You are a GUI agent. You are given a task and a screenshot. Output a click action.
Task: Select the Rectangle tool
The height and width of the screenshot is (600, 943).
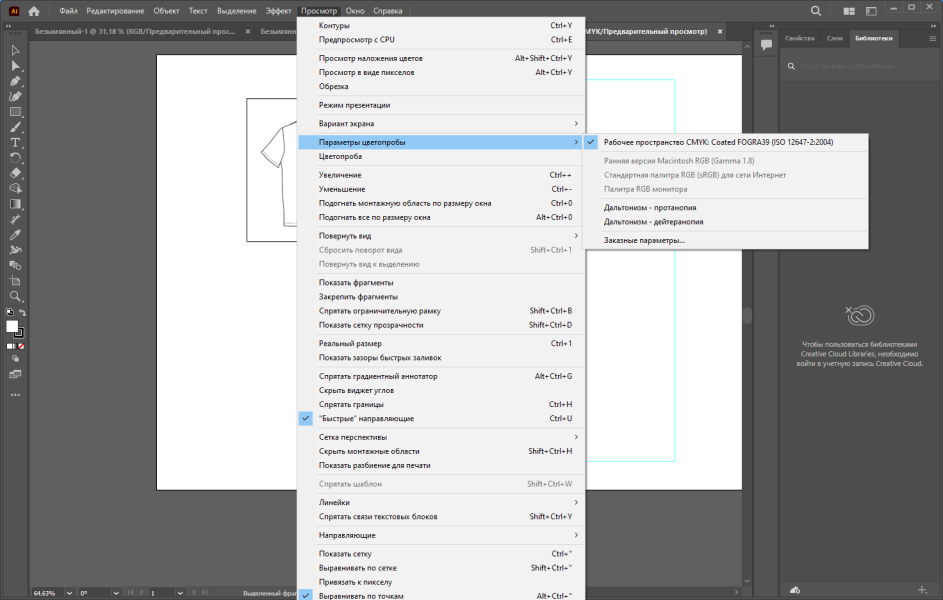pos(15,112)
